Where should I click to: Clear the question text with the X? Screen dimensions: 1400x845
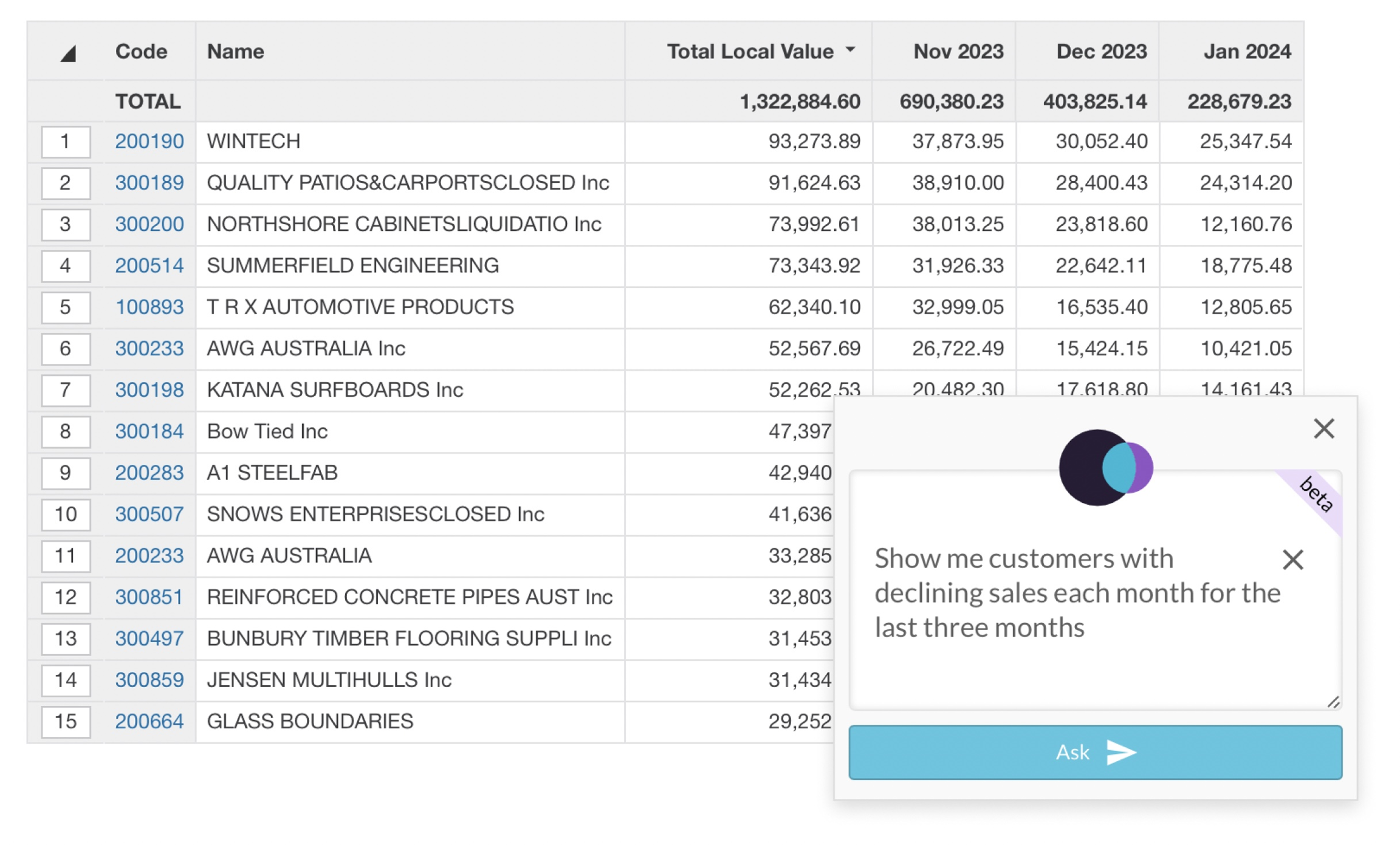[1292, 559]
